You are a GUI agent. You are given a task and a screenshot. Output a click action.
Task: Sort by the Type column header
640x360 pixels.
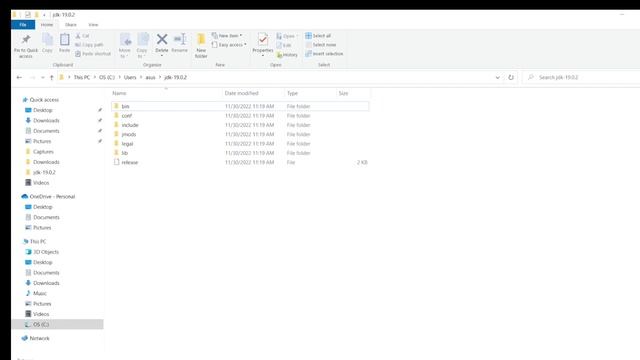(311, 93)
